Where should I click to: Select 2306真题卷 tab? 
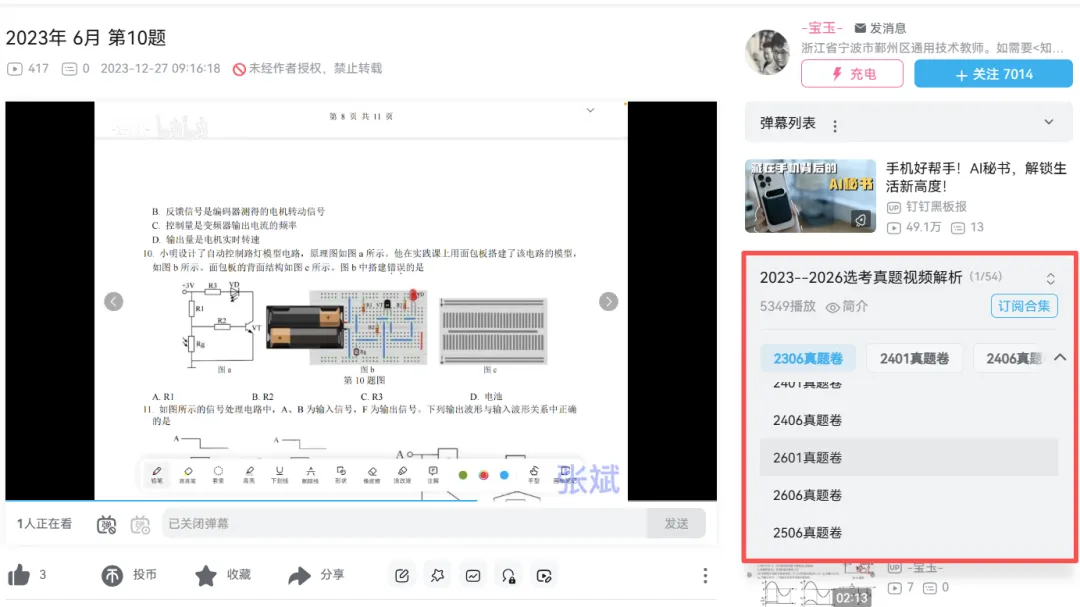coord(808,358)
